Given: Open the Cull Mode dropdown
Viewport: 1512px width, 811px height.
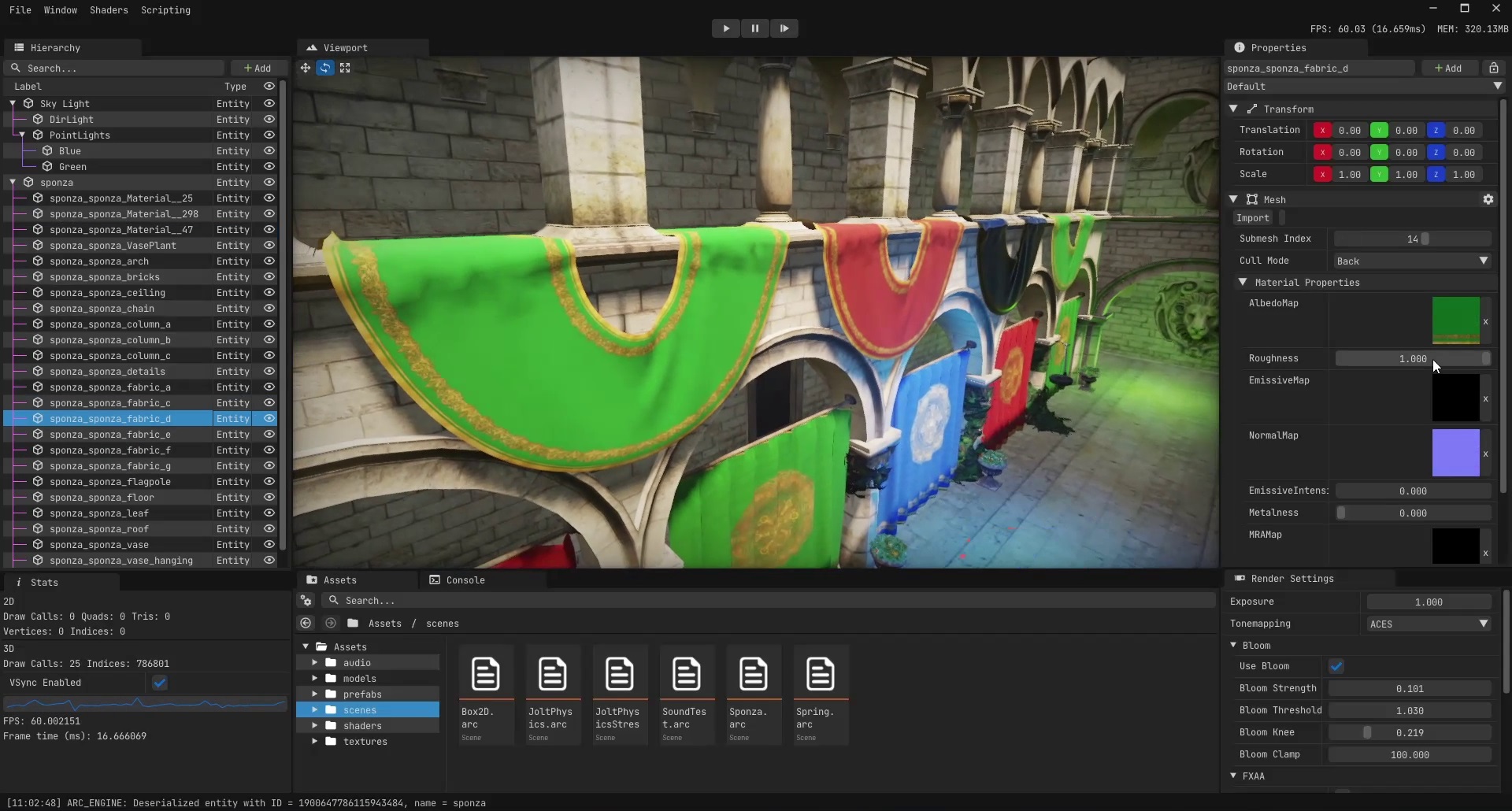Looking at the screenshot, I should point(1411,261).
